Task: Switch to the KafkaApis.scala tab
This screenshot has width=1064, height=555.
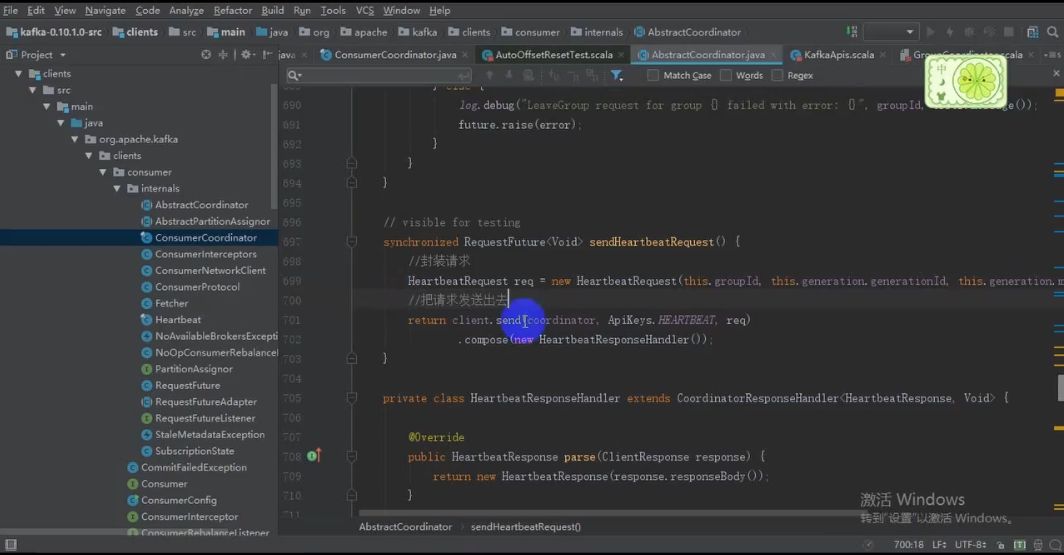Action: (839, 55)
